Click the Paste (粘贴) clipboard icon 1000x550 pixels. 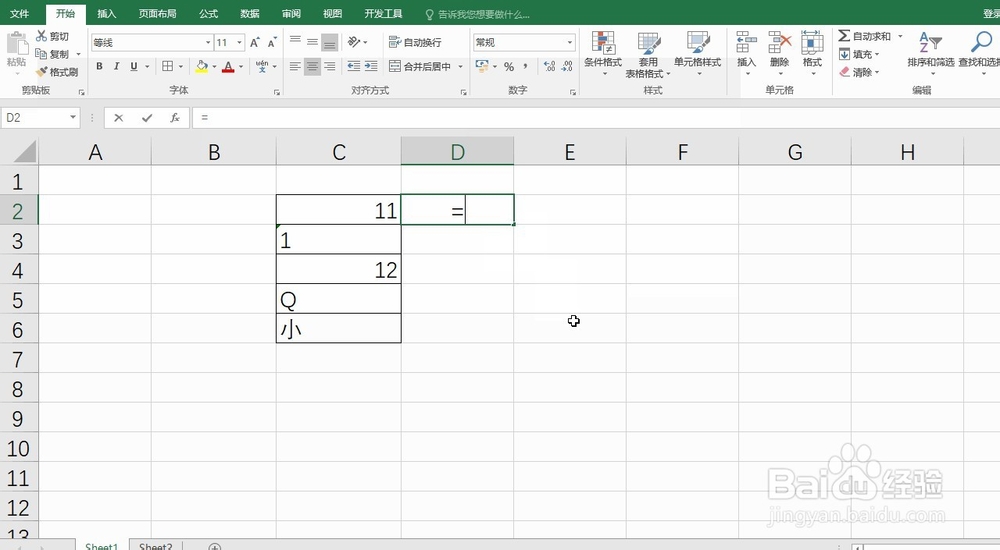17,45
